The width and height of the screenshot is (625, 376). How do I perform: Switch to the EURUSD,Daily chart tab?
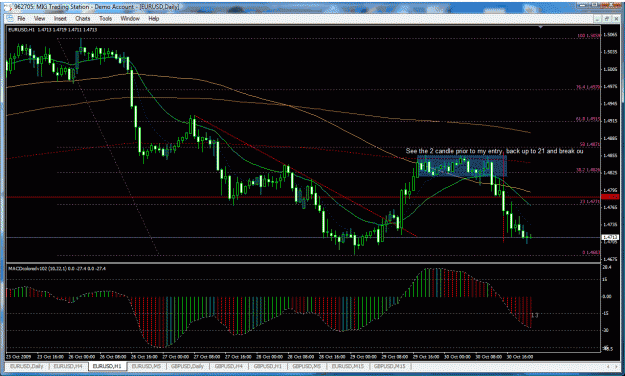pos(27,366)
